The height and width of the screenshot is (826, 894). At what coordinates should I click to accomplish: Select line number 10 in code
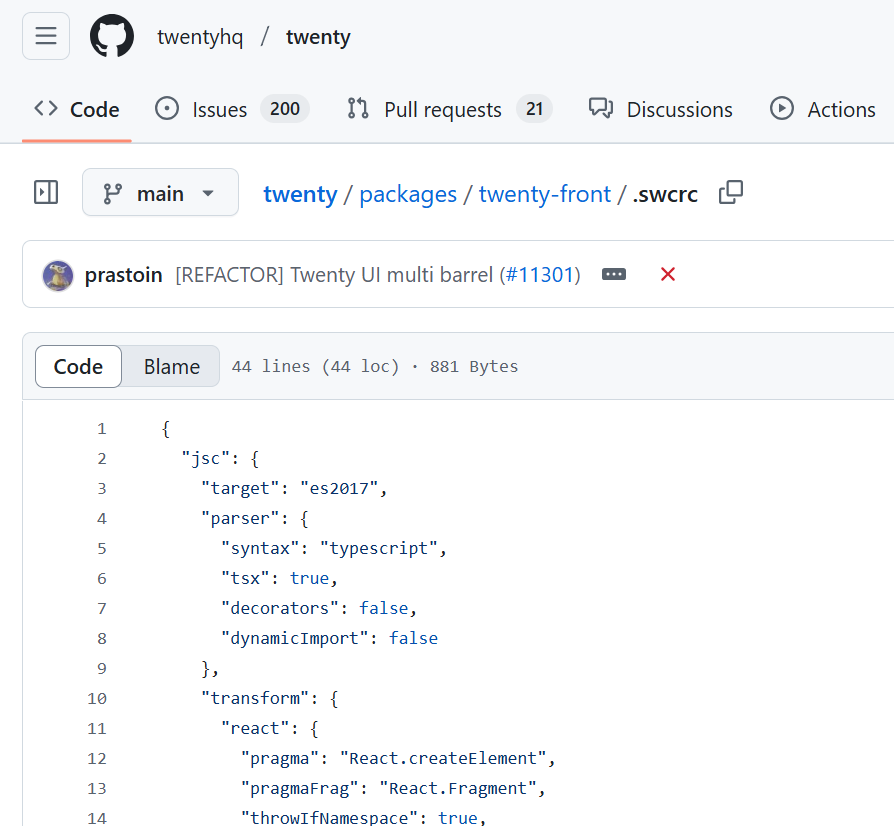coord(97,698)
